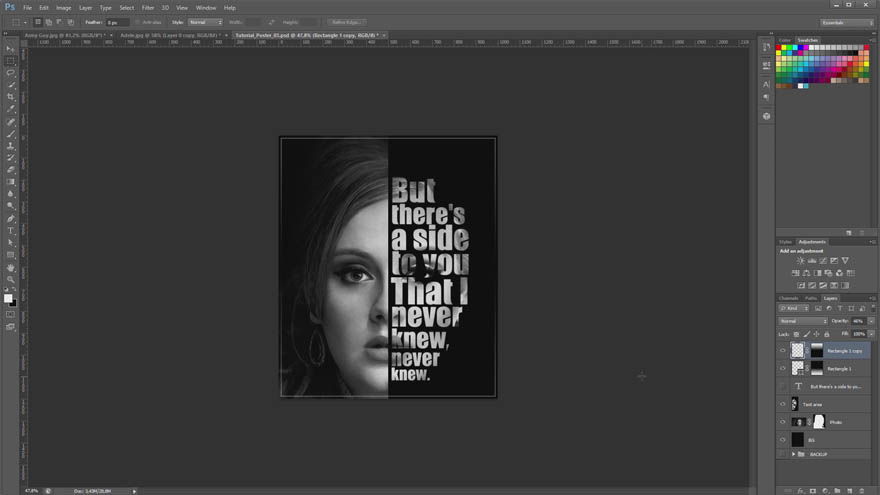Toggle lock transparent pixels

pos(796,334)
